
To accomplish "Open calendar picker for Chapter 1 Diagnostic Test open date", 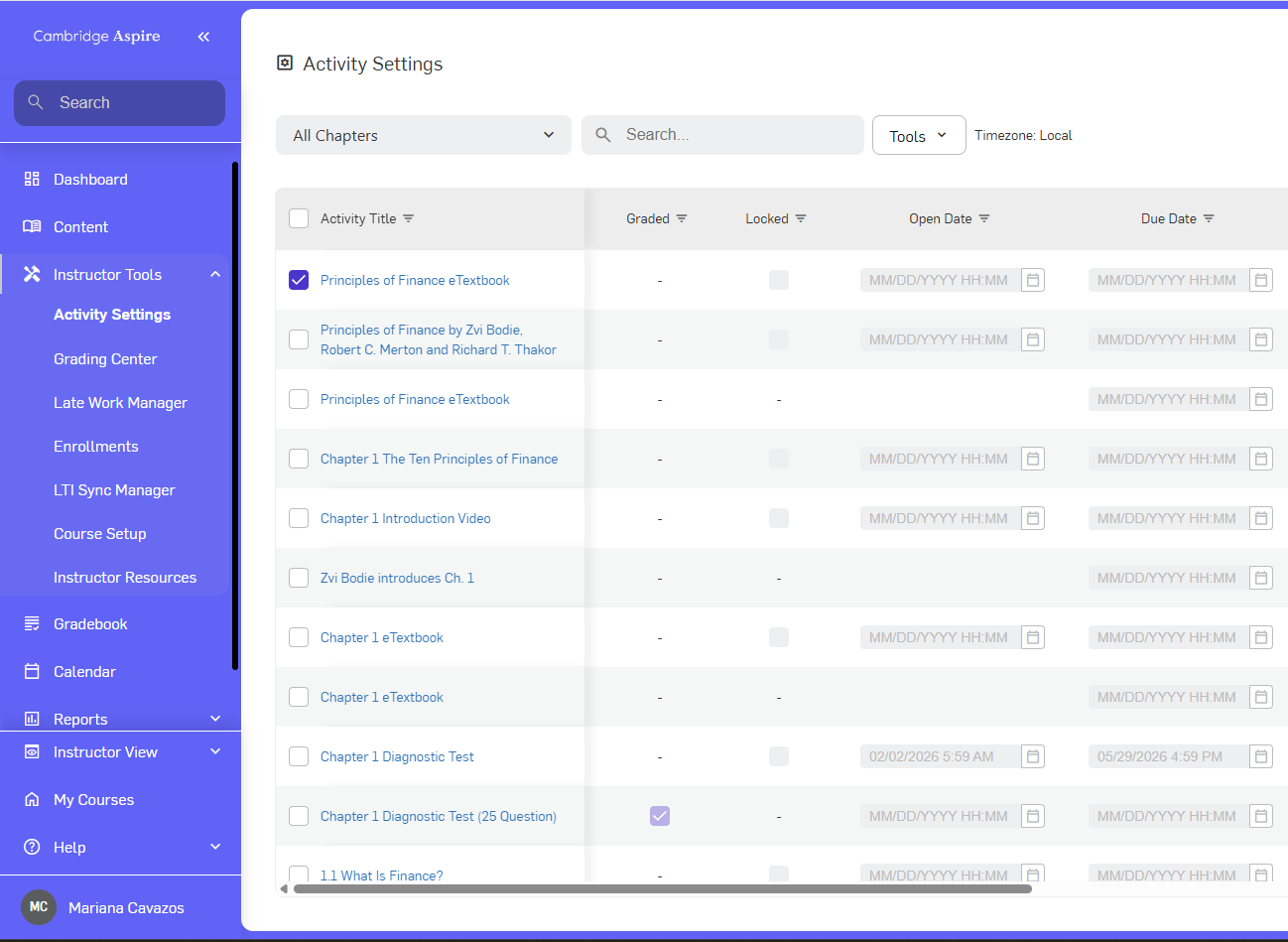I will click(1033, 756).
